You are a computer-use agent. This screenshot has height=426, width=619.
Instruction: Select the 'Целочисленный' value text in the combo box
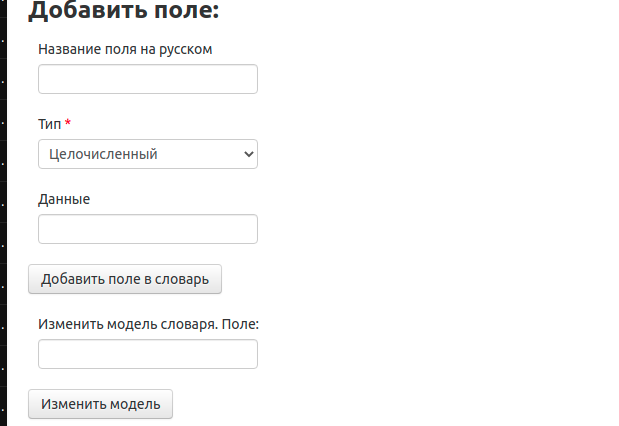[x=103, y=154]
